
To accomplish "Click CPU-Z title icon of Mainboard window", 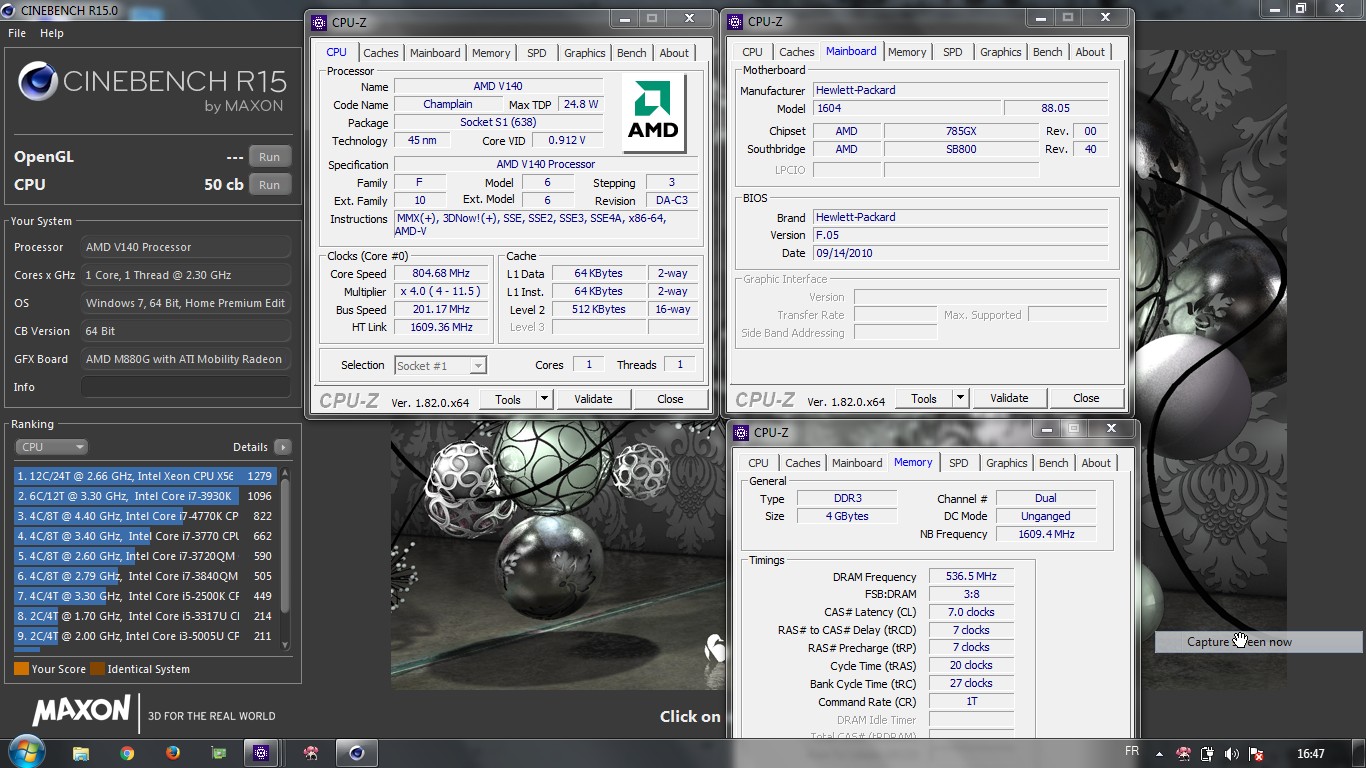I will (735, 21).
